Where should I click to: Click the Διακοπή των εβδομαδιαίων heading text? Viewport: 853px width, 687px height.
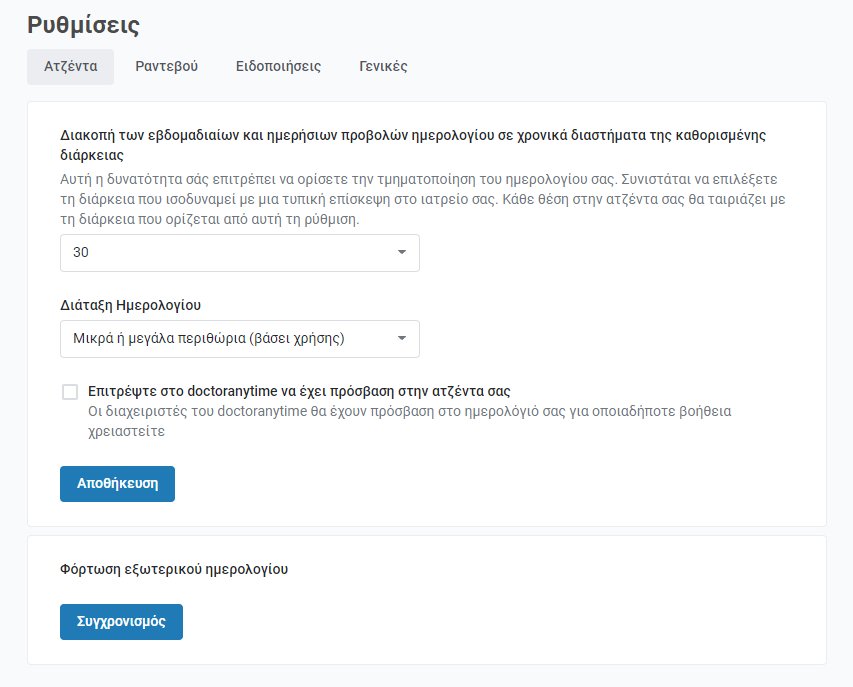(413, 145)
